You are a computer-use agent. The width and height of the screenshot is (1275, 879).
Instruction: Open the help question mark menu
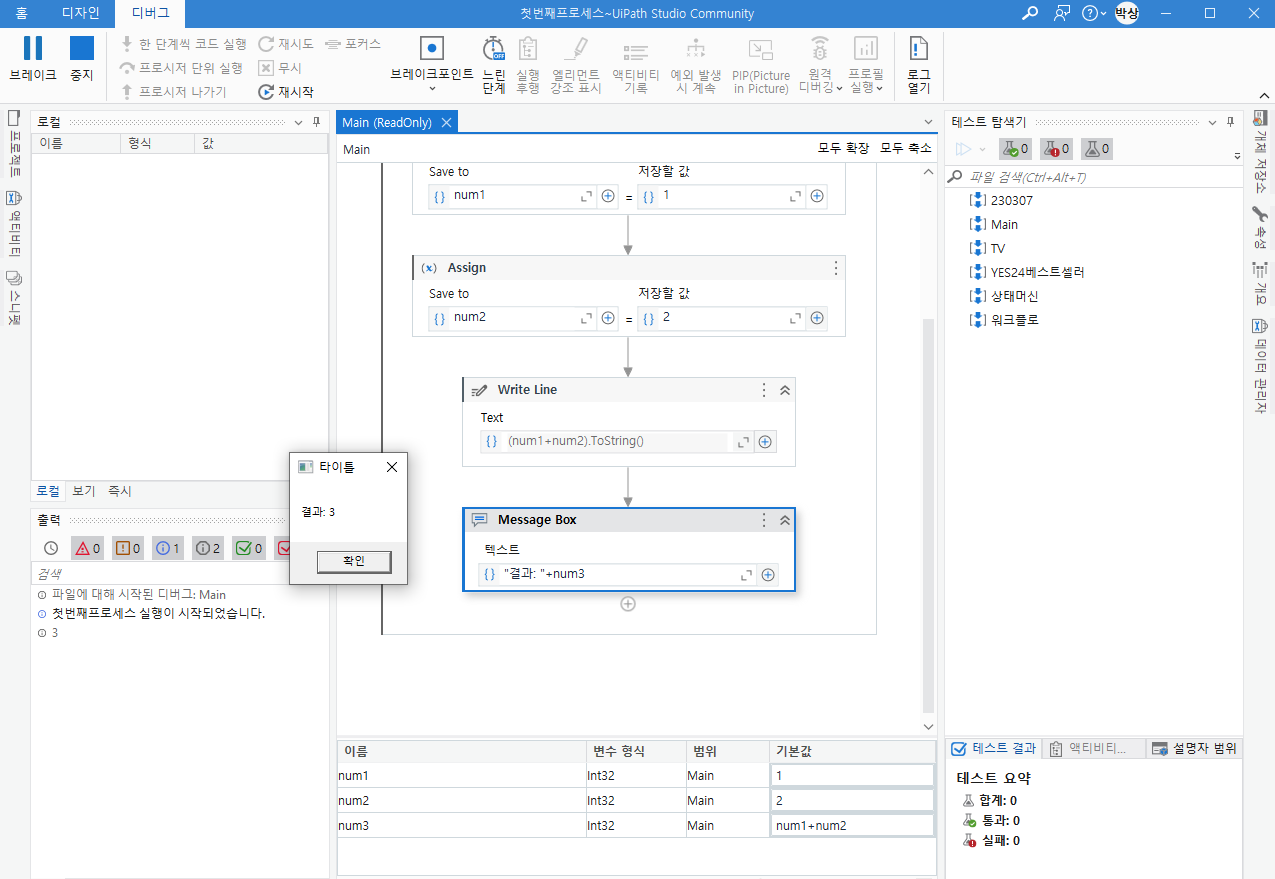pos(1094,13)
